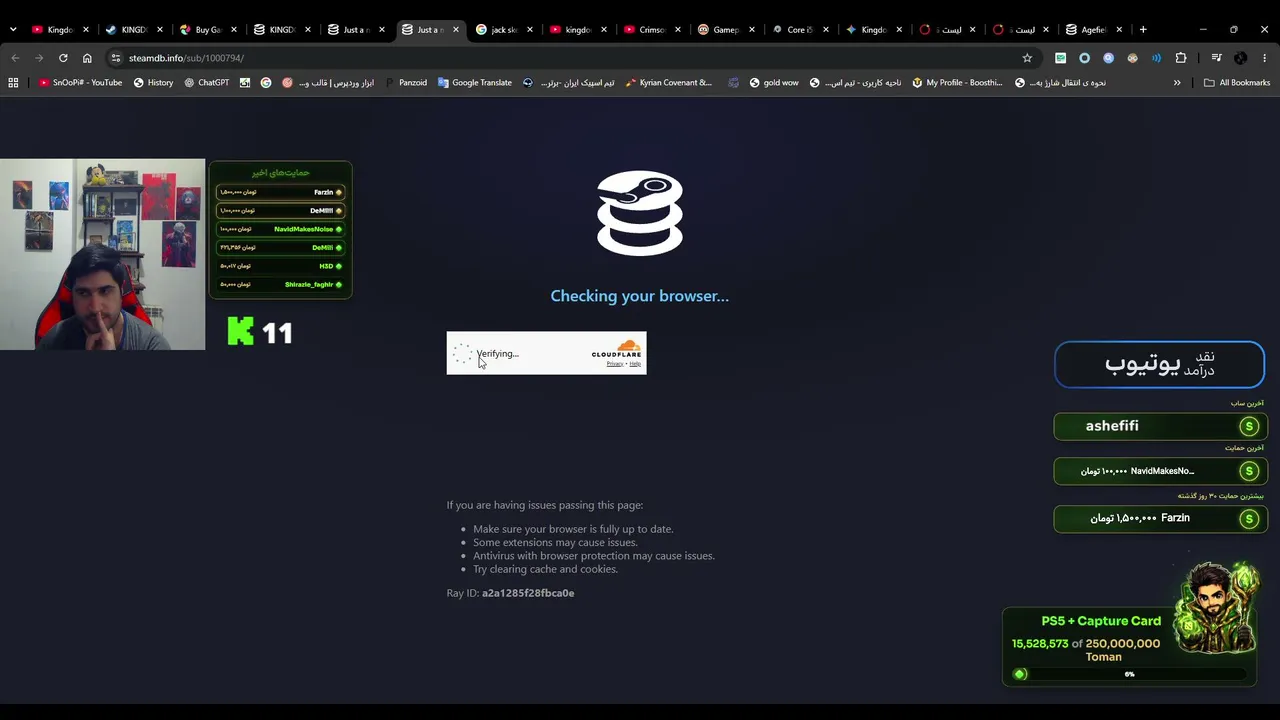Close the Gamep tab
The width and height of the screenshot is (1280, 720).
pyautogui.click(x=752, y=30)
